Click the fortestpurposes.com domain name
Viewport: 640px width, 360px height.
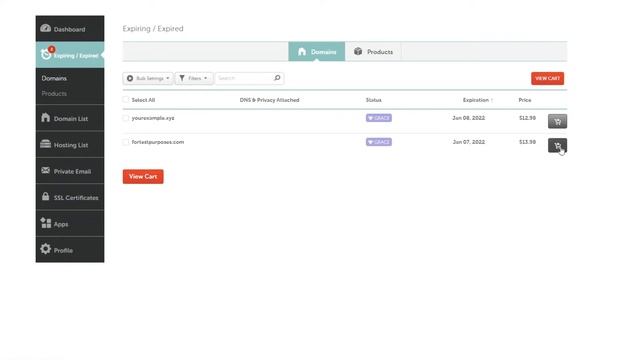[158, 142]
